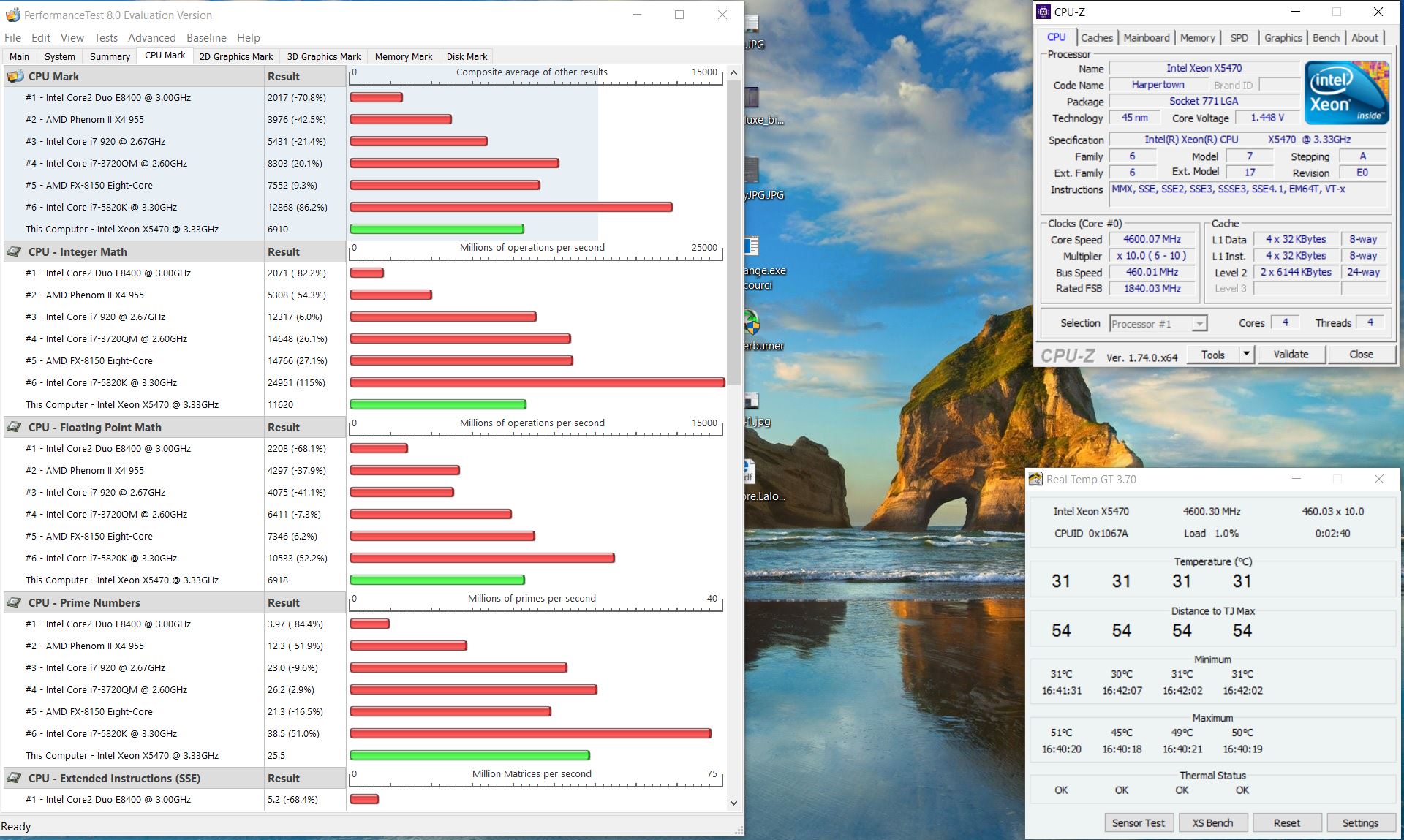The image size is (1404, 840).
Task: Click the CPU Floating Point Math icon
Action: pos(15,427)
